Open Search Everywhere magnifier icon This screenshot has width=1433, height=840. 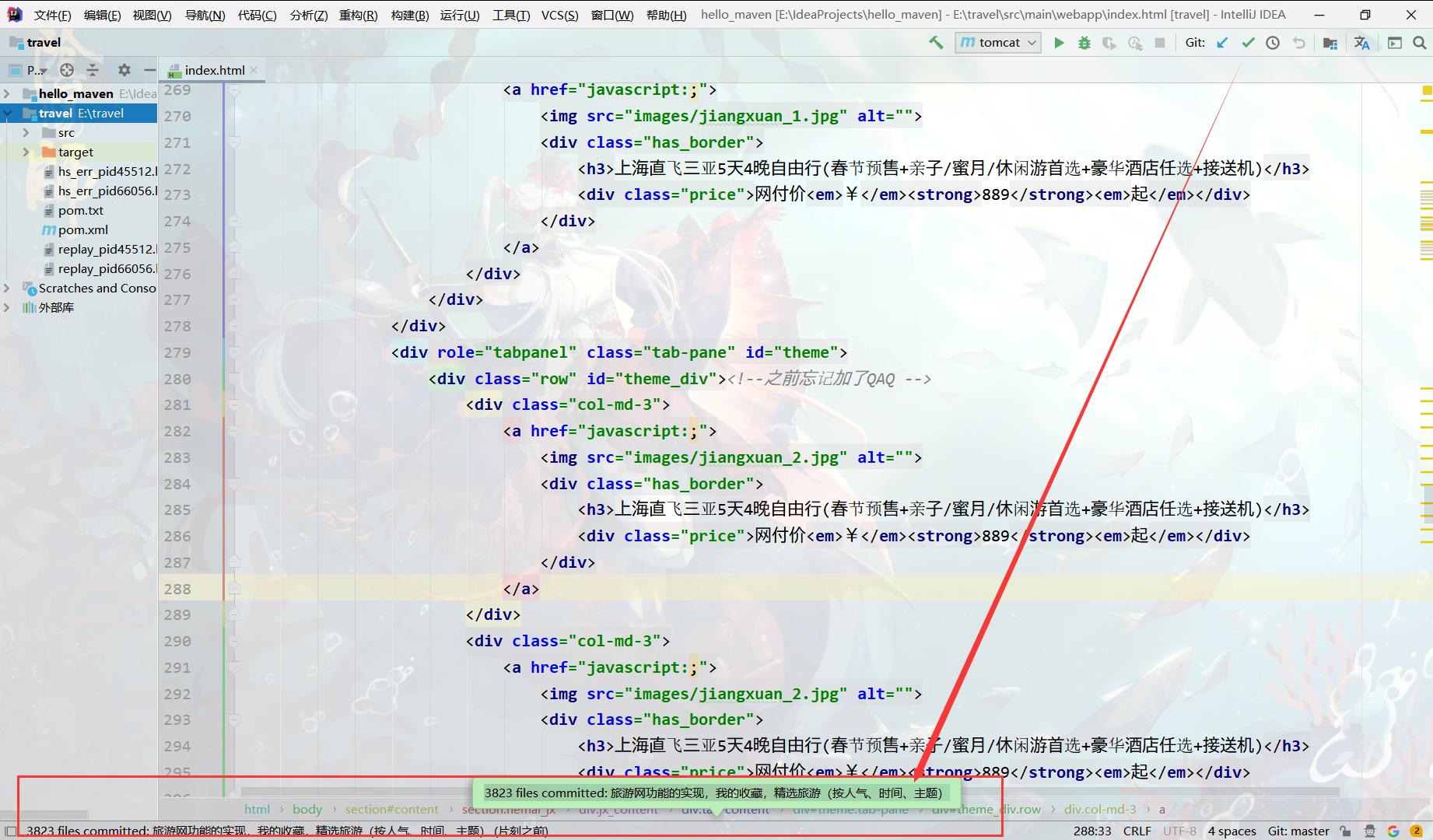[1420, 43]
